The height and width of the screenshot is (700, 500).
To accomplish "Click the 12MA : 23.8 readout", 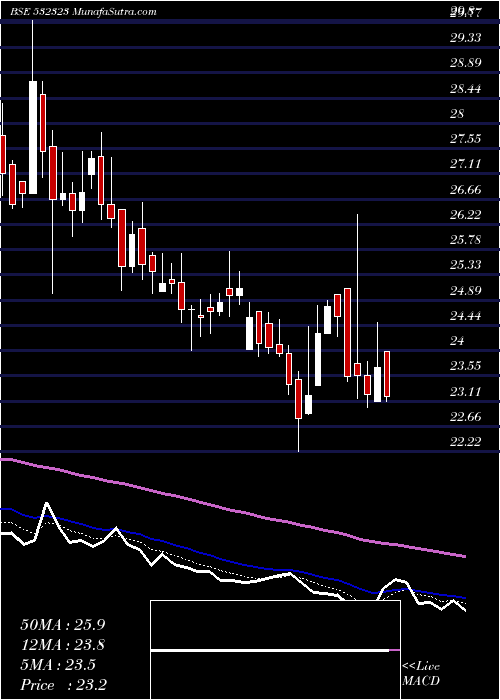I will [63, 645].
